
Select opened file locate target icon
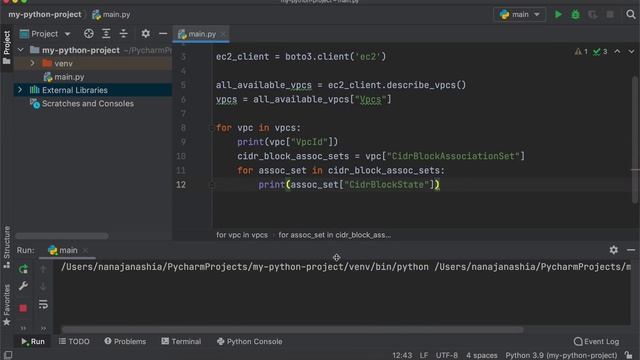pyautogui.click(x=89, y=34)
